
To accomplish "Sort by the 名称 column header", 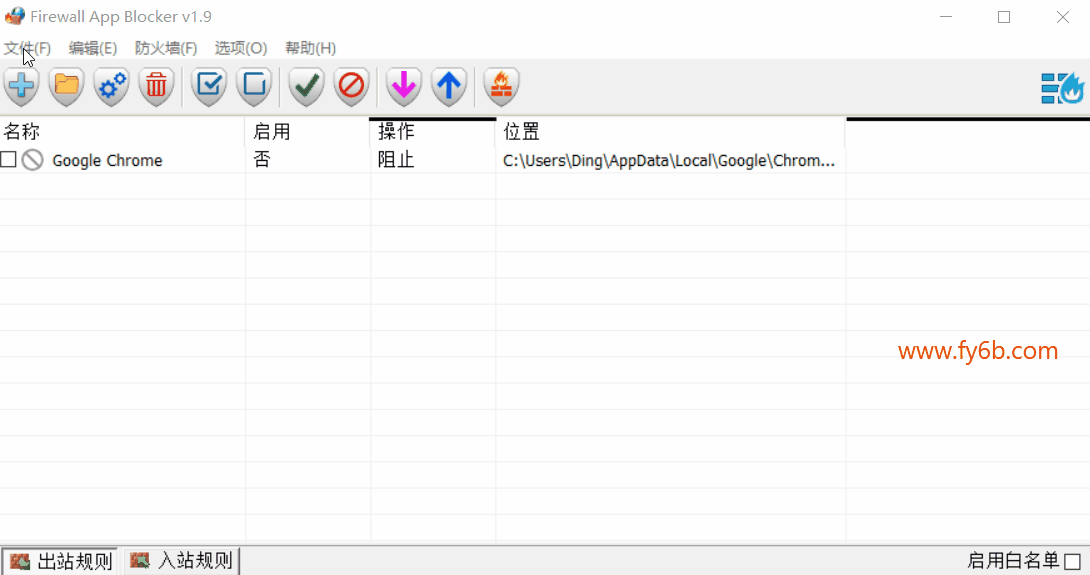I will tap(122, 131).
